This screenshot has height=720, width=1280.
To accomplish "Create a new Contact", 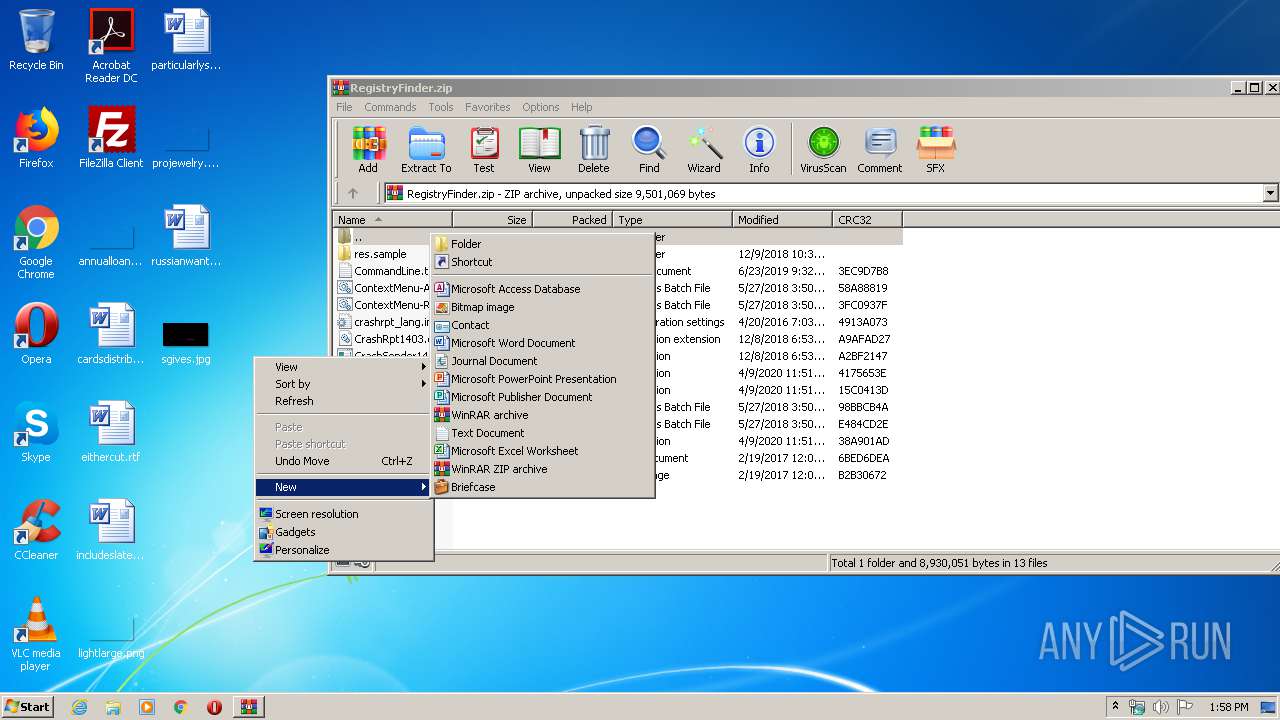I will point(542,325).
